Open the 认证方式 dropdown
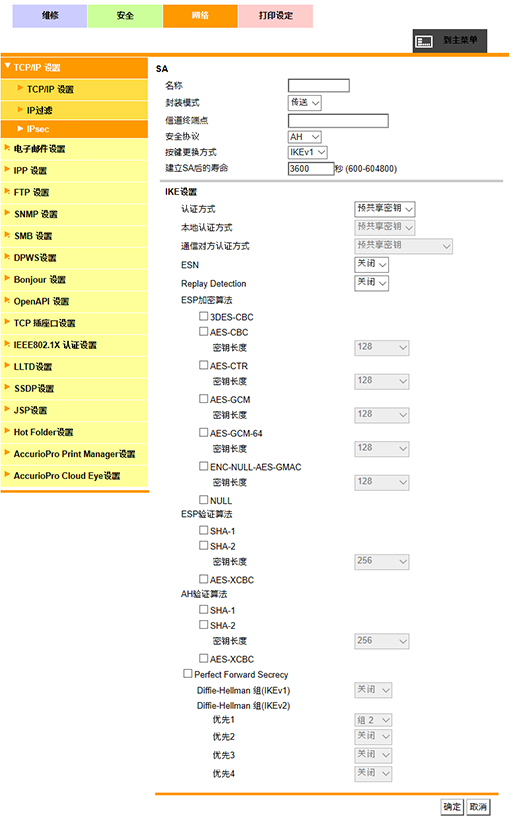The height and width of the screenshot is (823, 517). (x=385, y=209)
